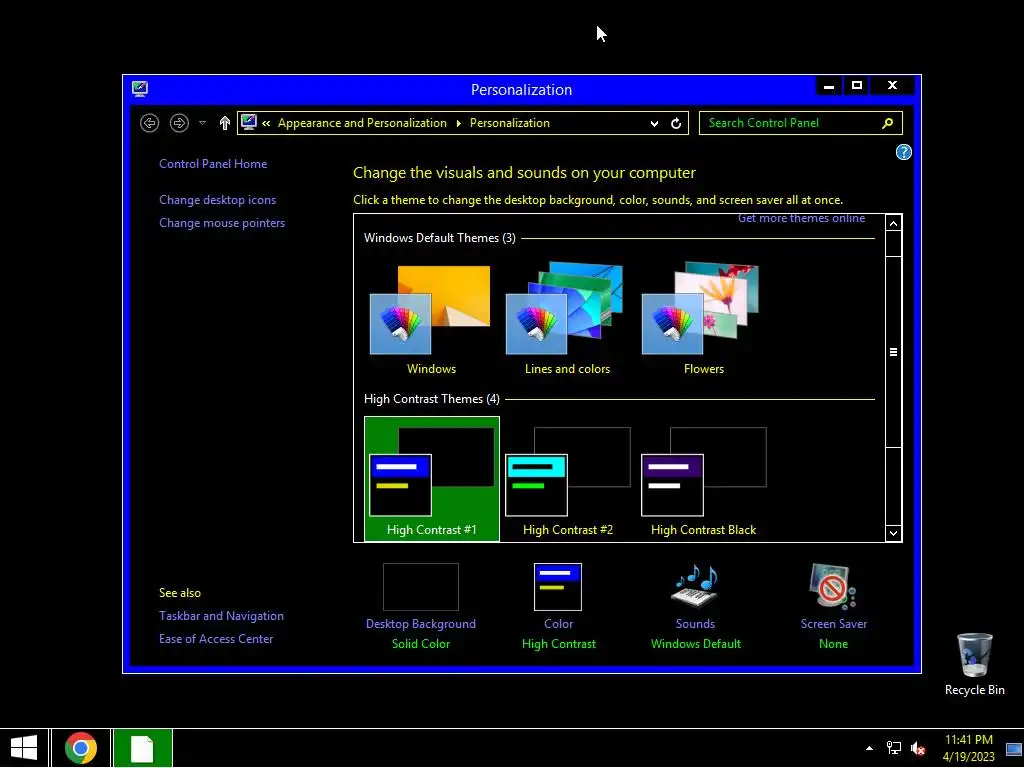Click the Personalization breadcrumb segment
The image size is (1024, 768).
pyautogui.click(x=509, y=123)
